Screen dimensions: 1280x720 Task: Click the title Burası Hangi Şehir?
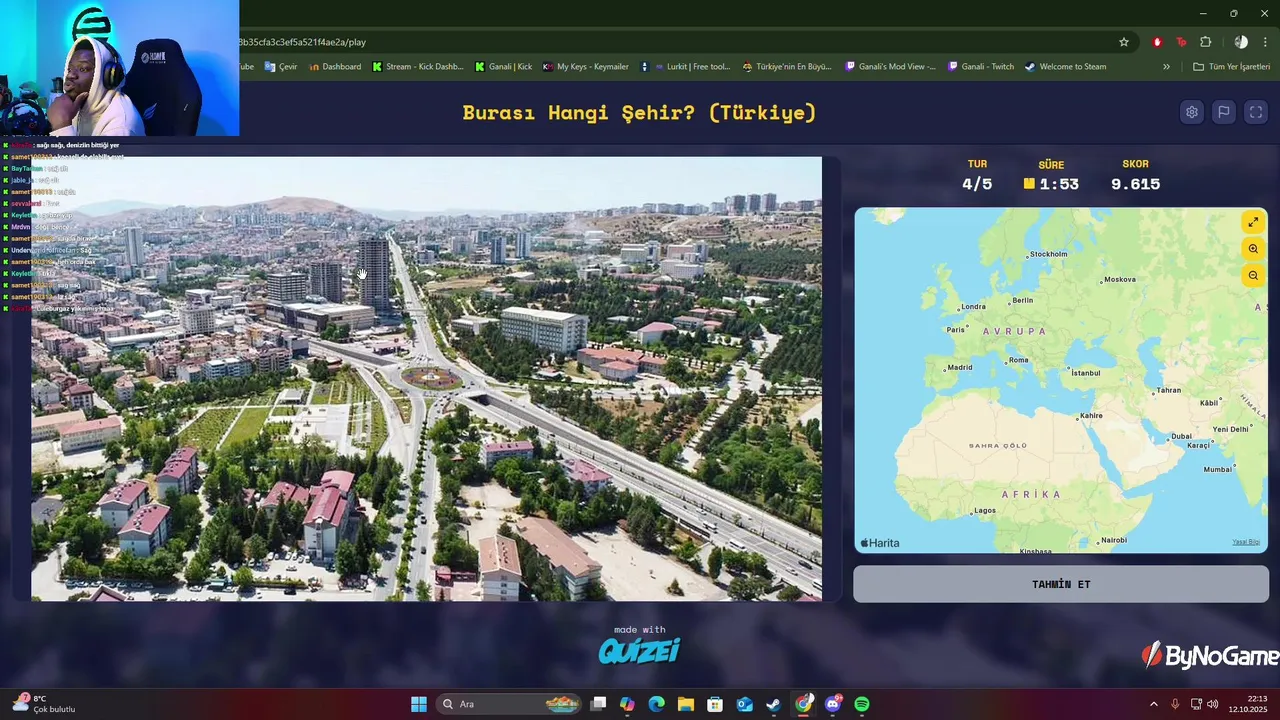pyautogui.click(x=639, y=112)
